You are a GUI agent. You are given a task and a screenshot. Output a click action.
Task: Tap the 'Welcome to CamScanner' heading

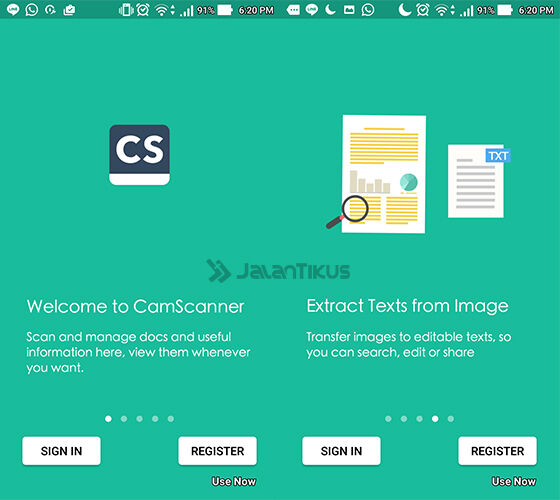tap(136, 306)
